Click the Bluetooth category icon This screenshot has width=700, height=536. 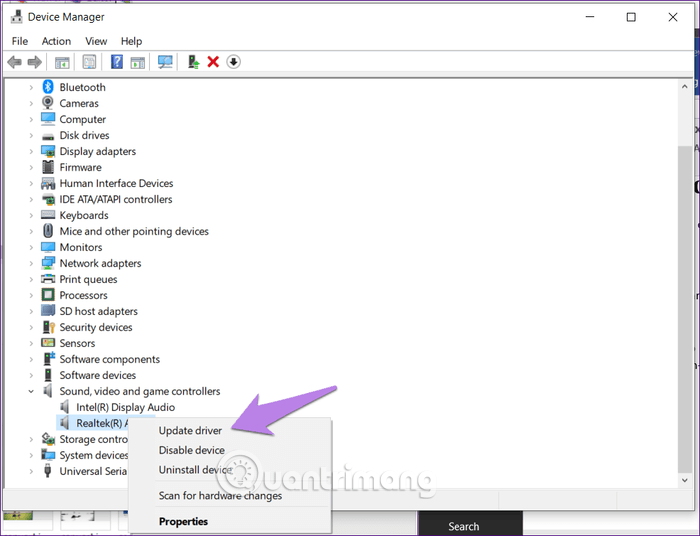[48, 87]
